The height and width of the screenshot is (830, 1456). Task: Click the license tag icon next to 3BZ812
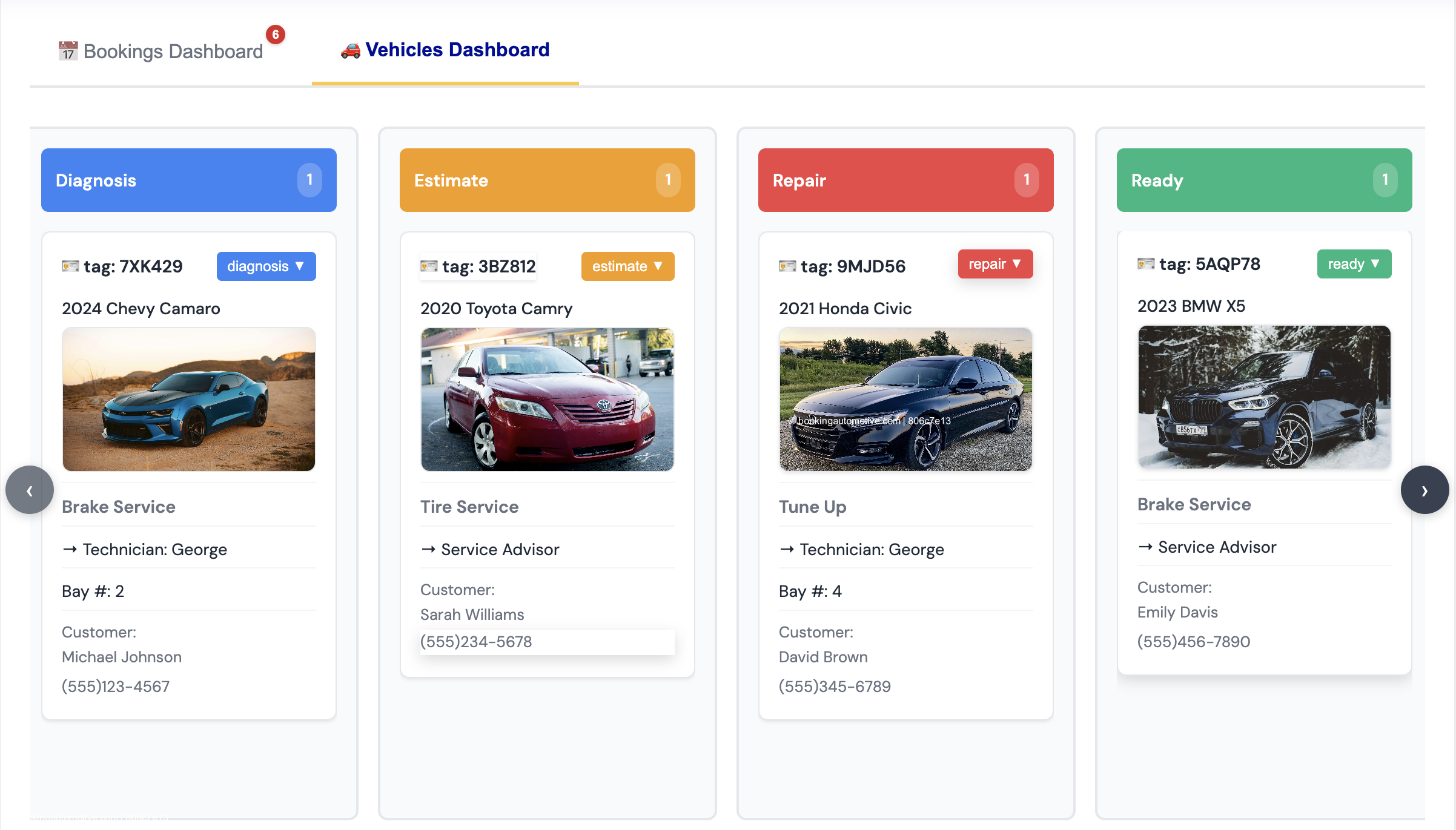click(429, 266)
